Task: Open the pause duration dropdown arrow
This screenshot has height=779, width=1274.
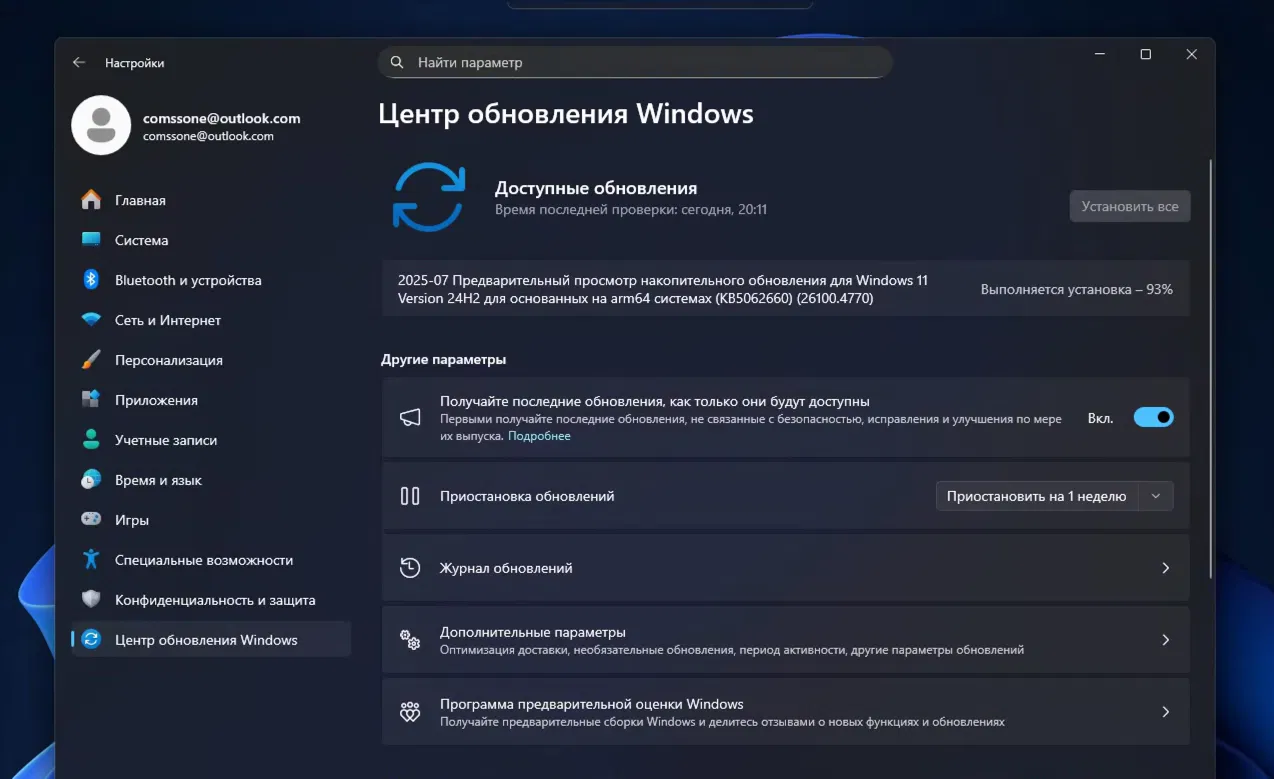Action: (1156, 496)
